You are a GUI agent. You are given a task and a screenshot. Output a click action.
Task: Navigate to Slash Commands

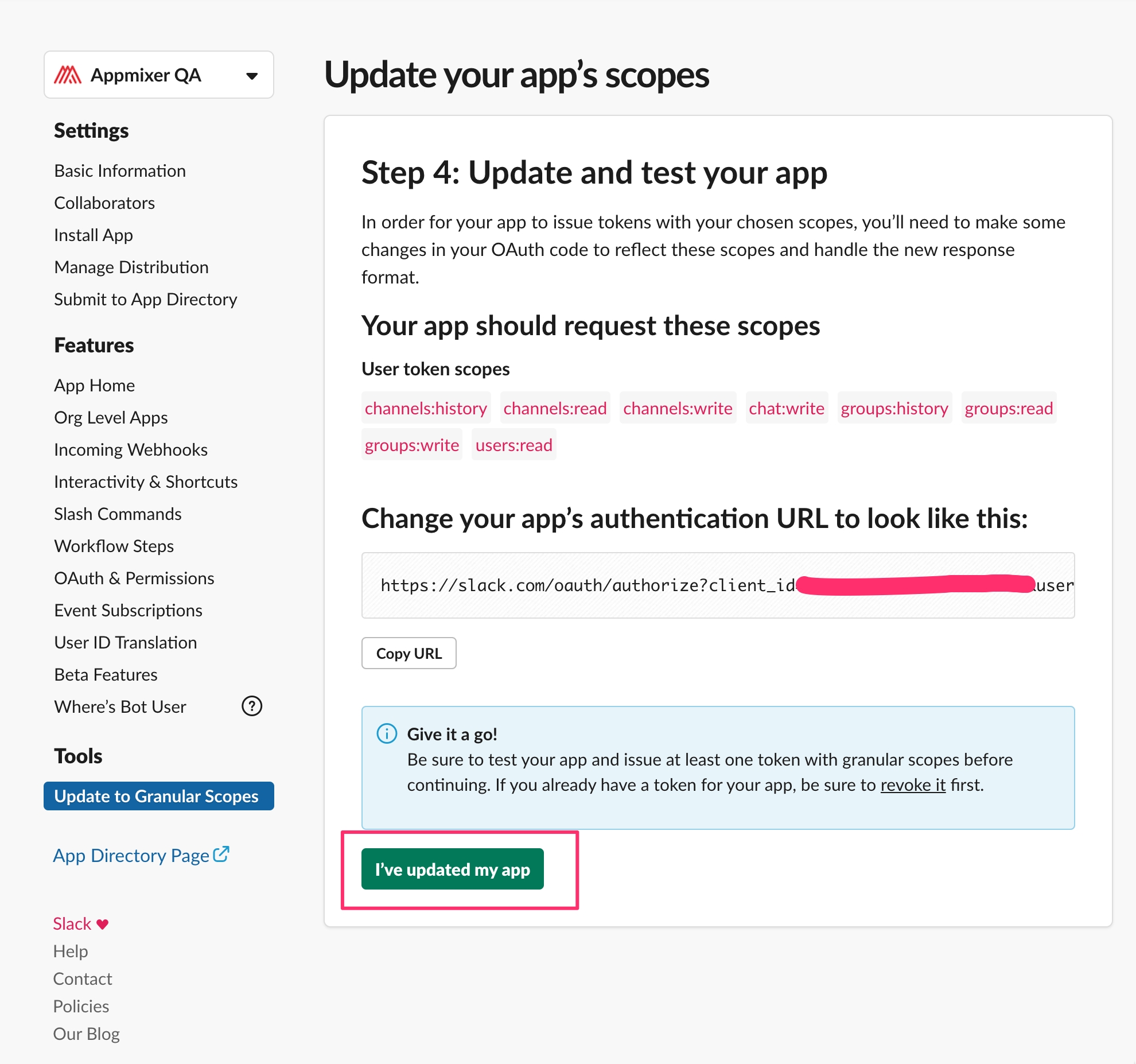tap(118, 514)
